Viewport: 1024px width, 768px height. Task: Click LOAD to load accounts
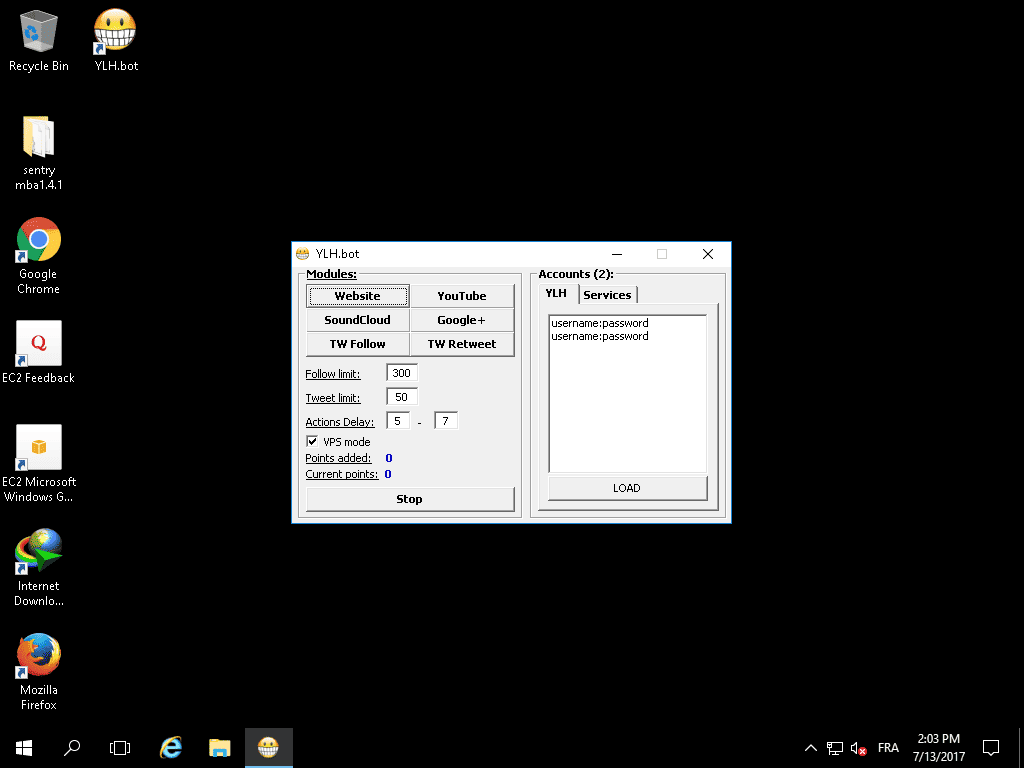point(628,488)
